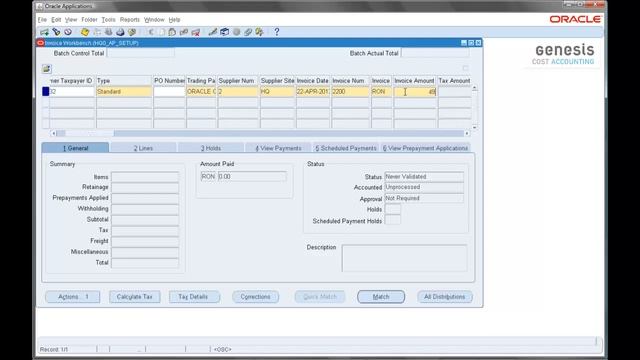This screenshot has height=360, width=640.
Task: Click the Delete record toolbar icon
Action: 196,32
